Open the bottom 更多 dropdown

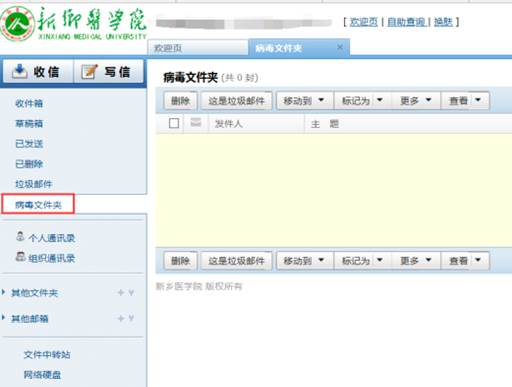[x=416, y=260]
